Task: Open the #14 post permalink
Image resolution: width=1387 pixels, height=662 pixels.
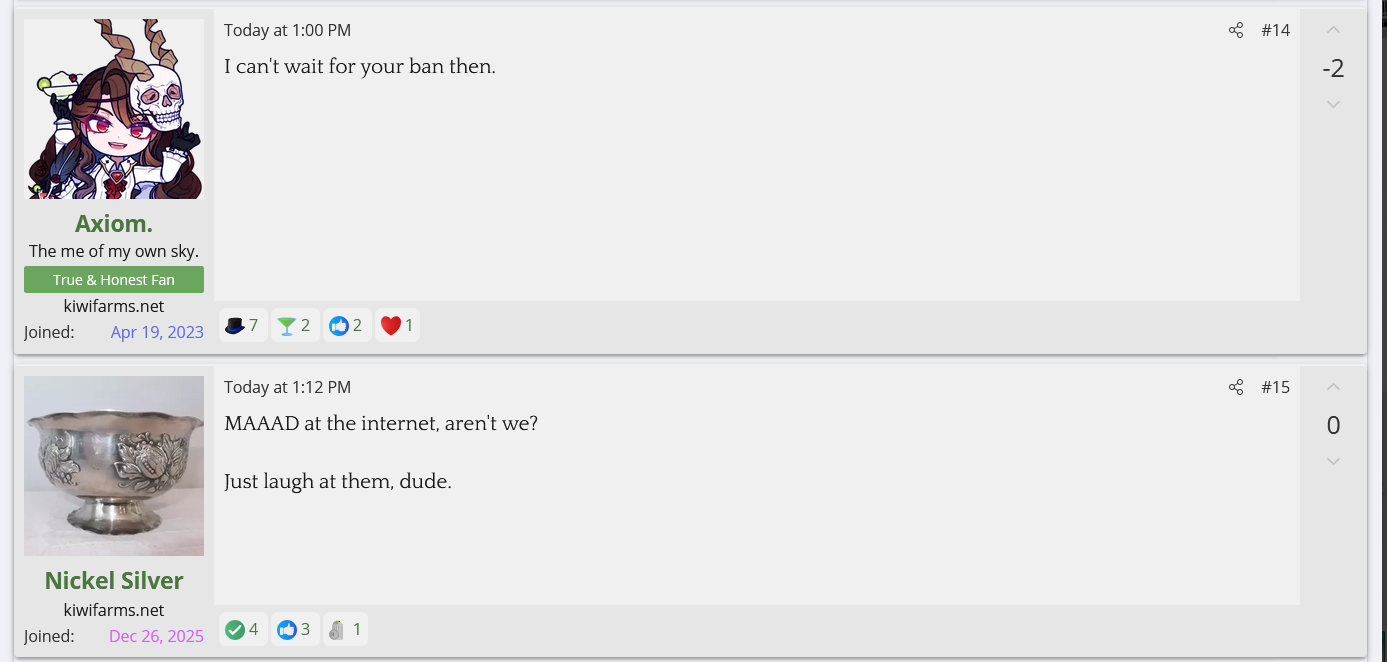Action: 1275,30
